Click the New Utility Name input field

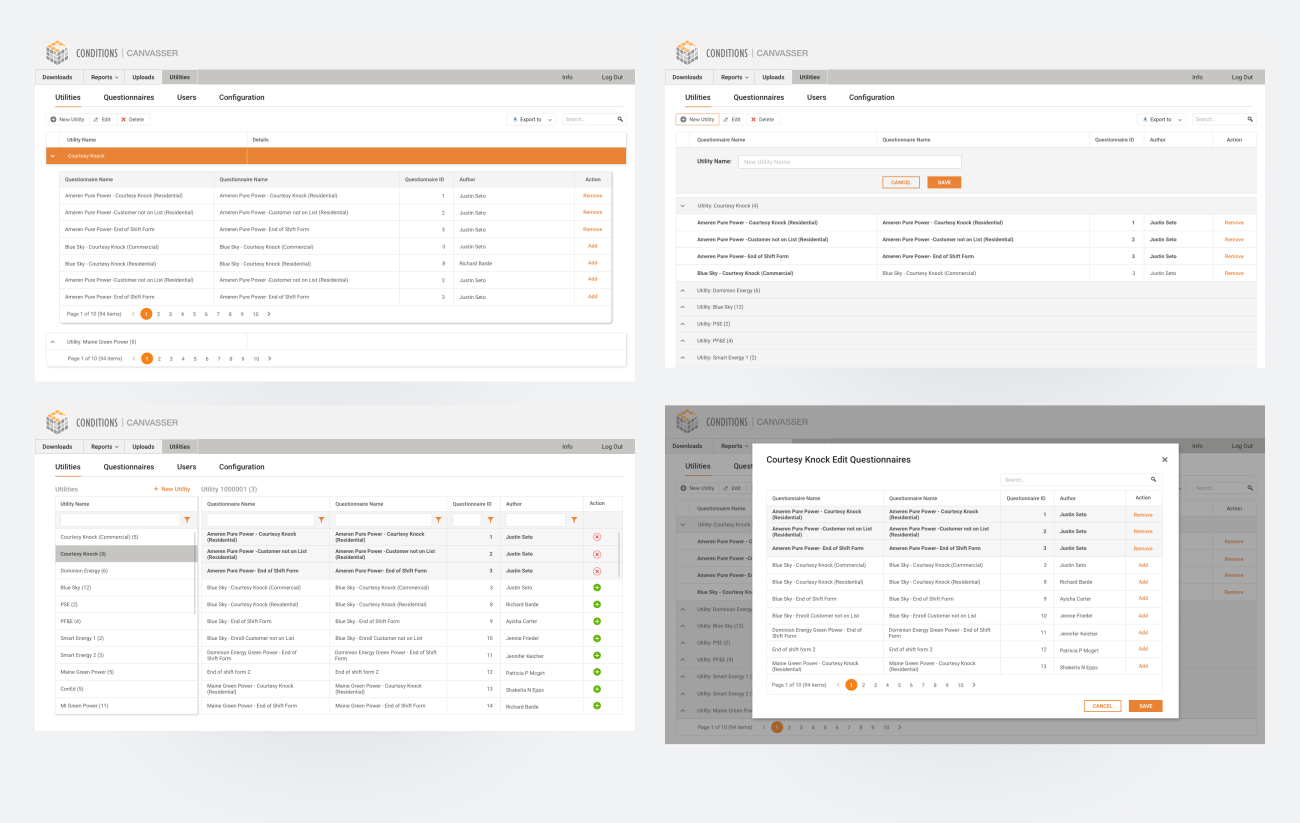(849, 162)
